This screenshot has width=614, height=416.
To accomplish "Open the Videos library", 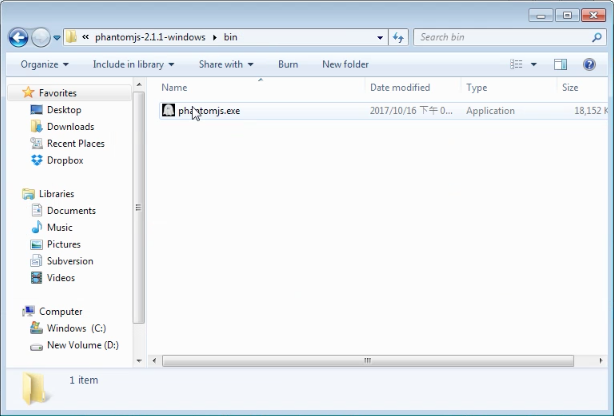I will [61, 278].
